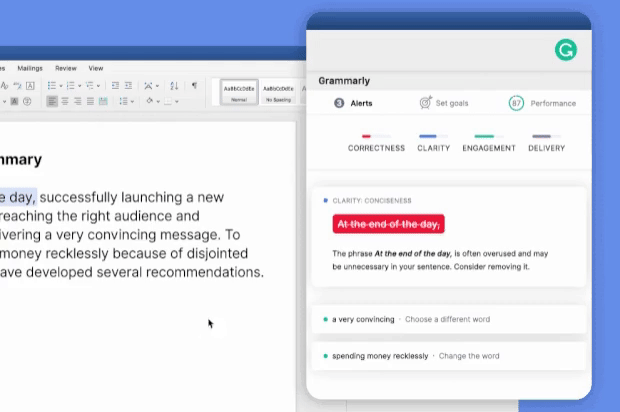Toggle justify alignment in Word ribbon
The width and height of the screenshot is (620, 412).
pos(90,101)
